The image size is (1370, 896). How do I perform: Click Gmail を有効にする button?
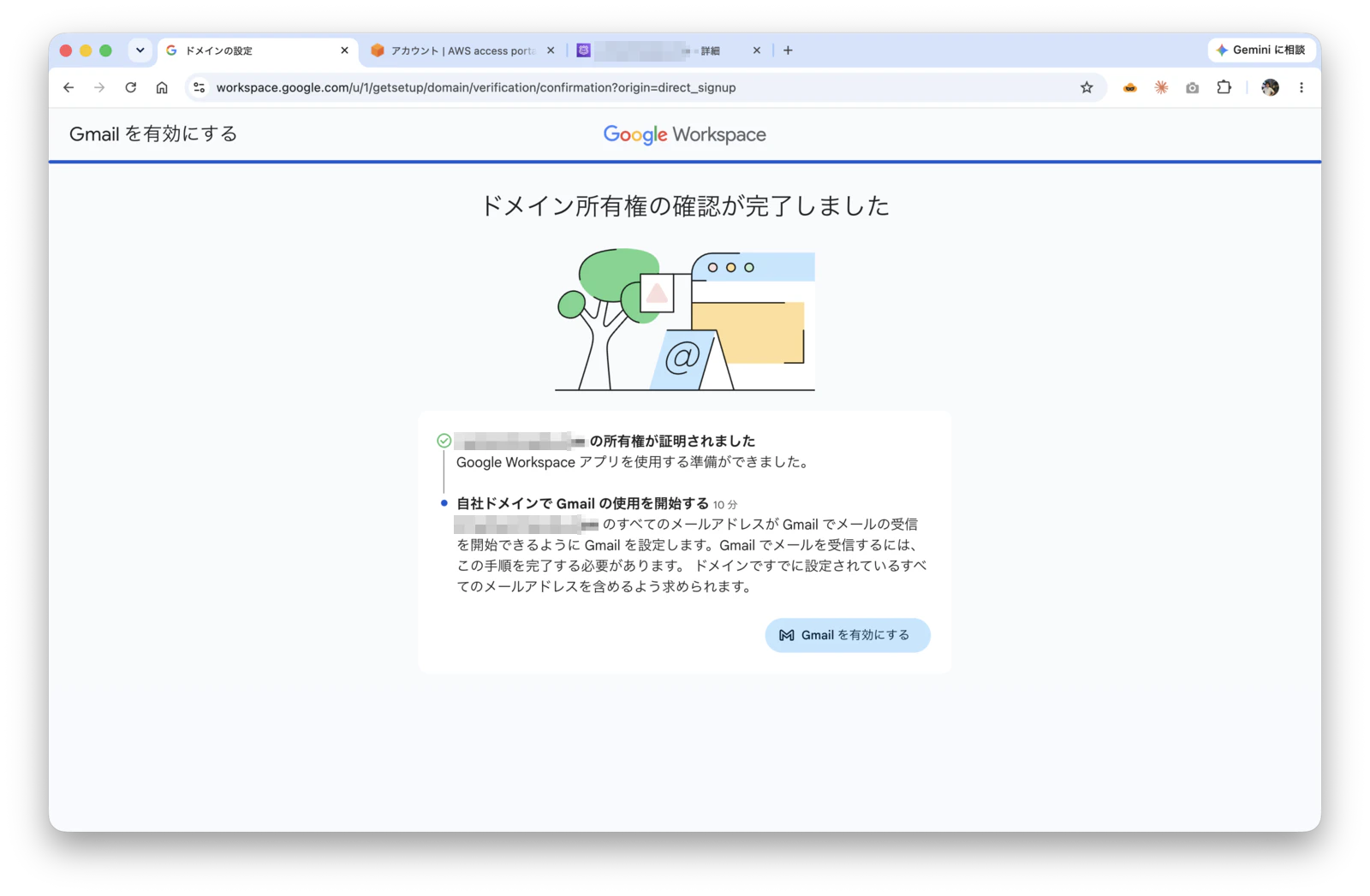point(848,635)
